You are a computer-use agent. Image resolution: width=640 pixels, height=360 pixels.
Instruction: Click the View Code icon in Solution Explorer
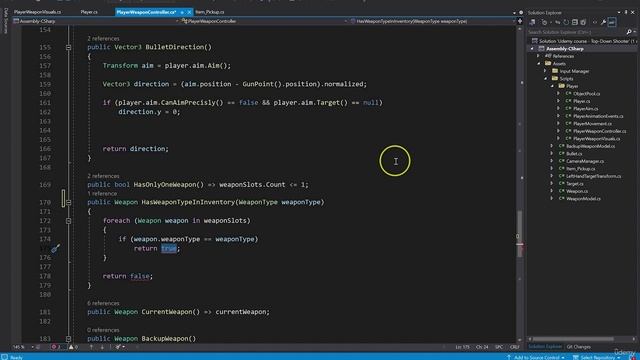tap(595, 22)
